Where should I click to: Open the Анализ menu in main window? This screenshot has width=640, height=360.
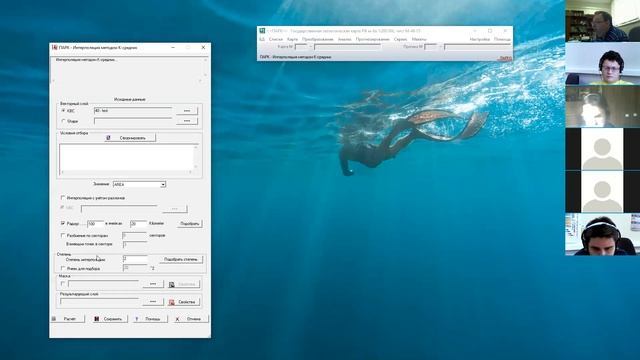point(344,39)
